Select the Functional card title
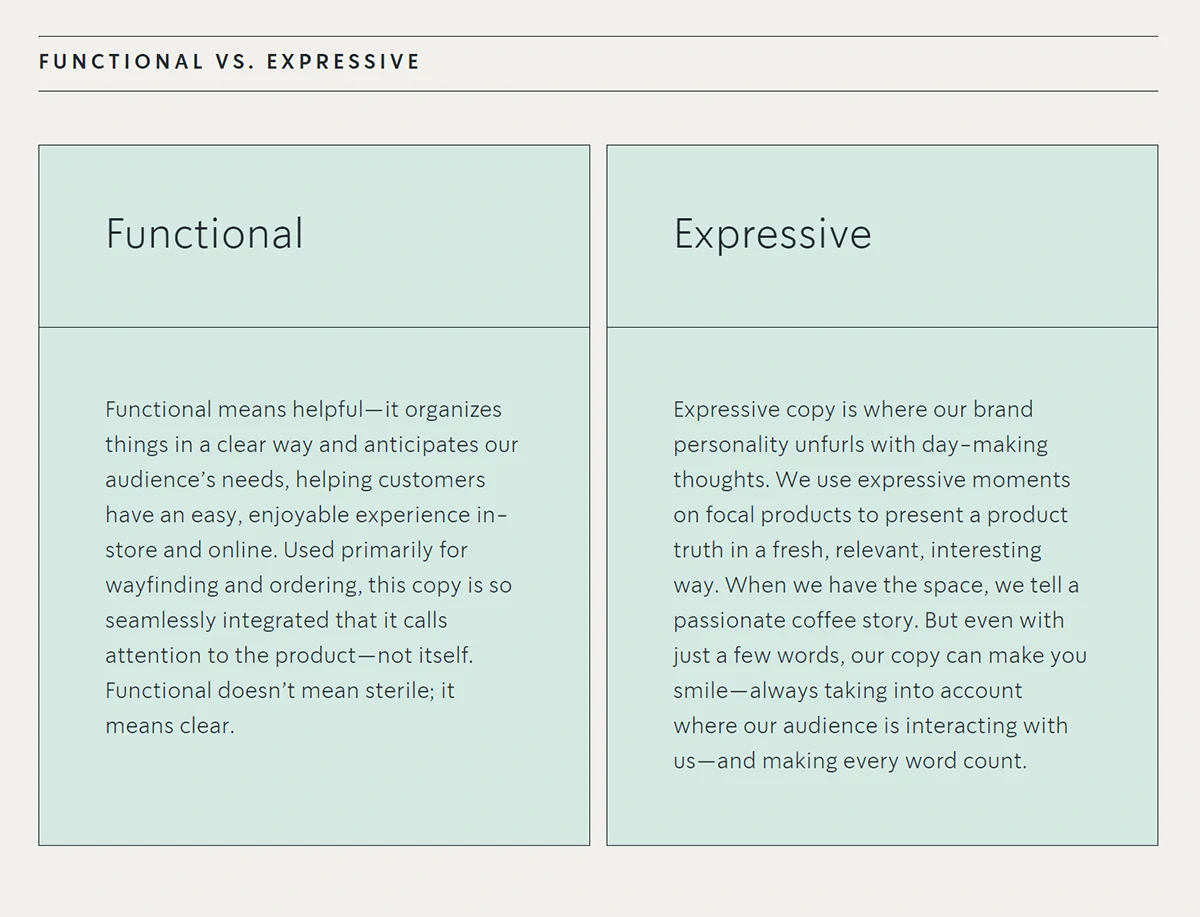The height and width of the screenshot is (917, 1200). [205, 234]
